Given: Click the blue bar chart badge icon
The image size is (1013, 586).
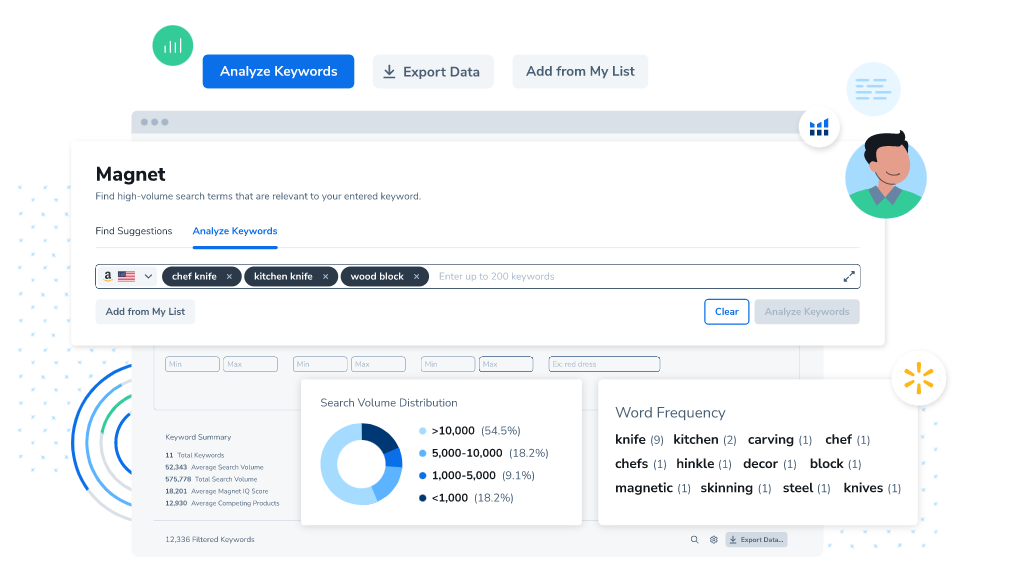Looking at the screenshot, I should click(819, 127).
